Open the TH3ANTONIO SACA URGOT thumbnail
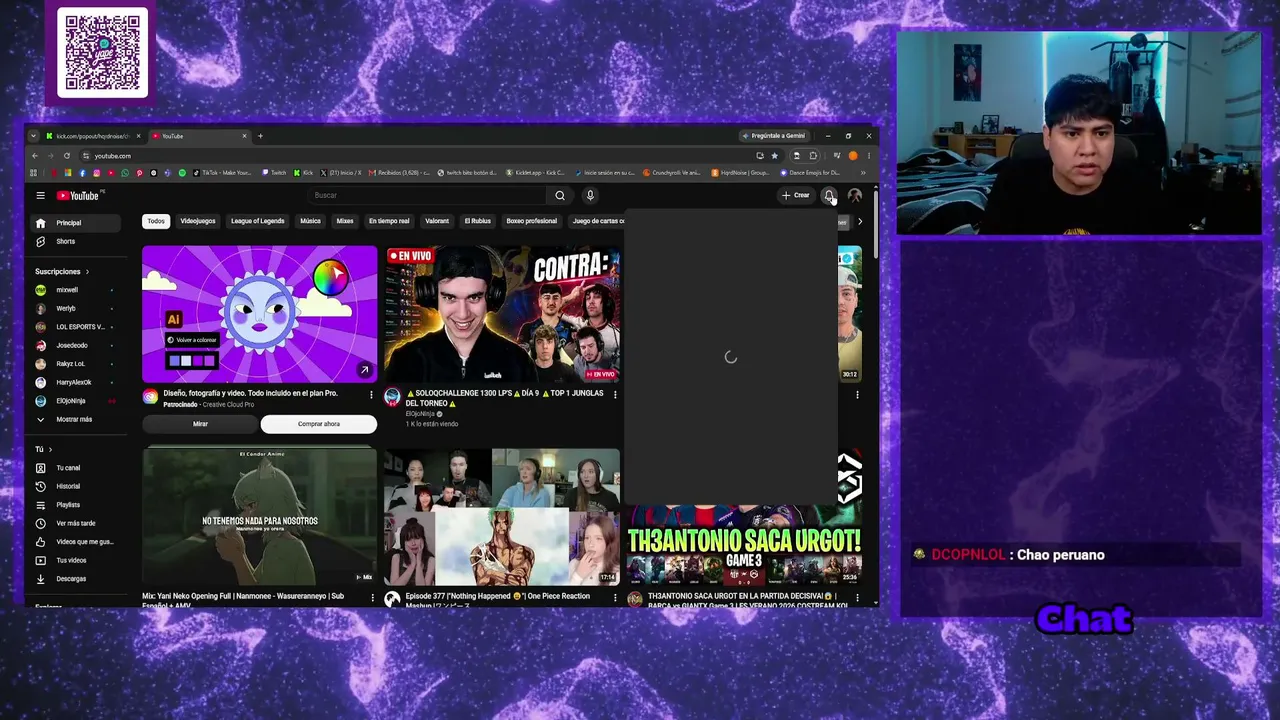The image size is (1280, 720). (744, 546)
